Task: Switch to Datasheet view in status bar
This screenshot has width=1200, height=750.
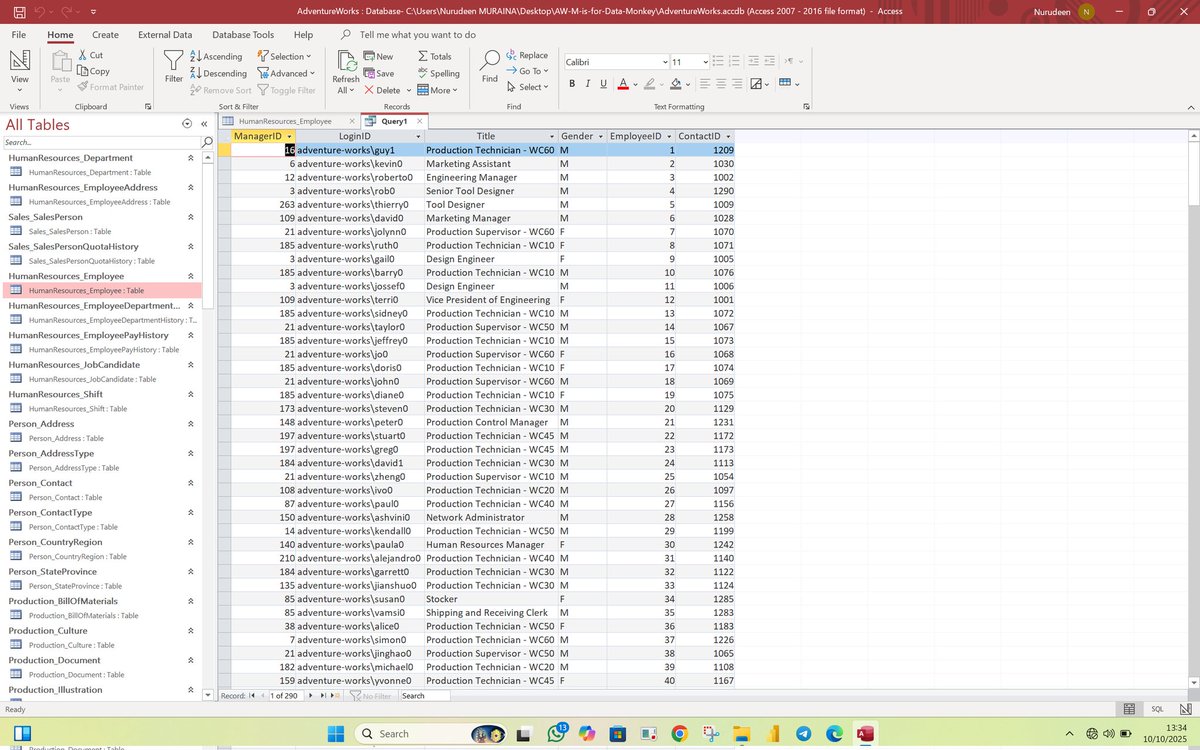Action: point(1129,709)
